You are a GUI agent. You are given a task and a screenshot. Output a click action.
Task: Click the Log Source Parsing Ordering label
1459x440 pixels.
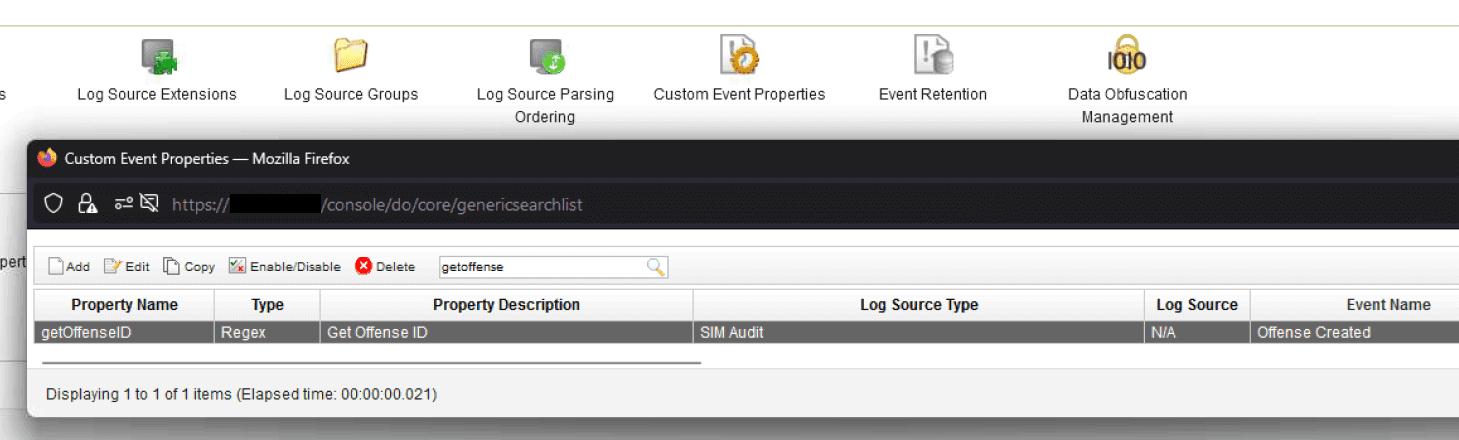tap(545, 105)
